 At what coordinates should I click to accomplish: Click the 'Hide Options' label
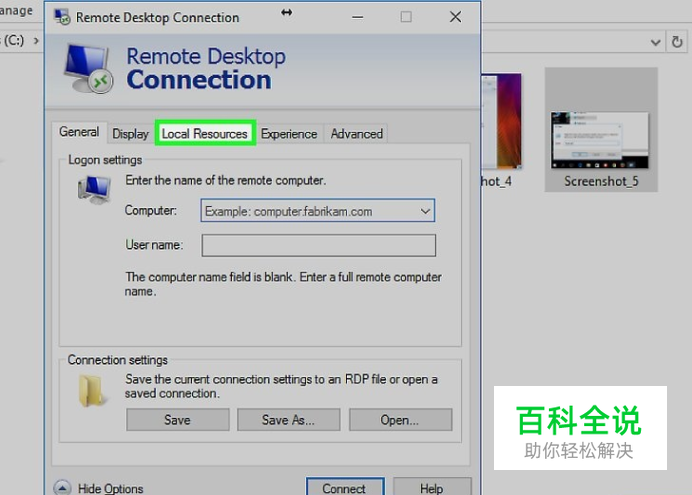[111, 488]
